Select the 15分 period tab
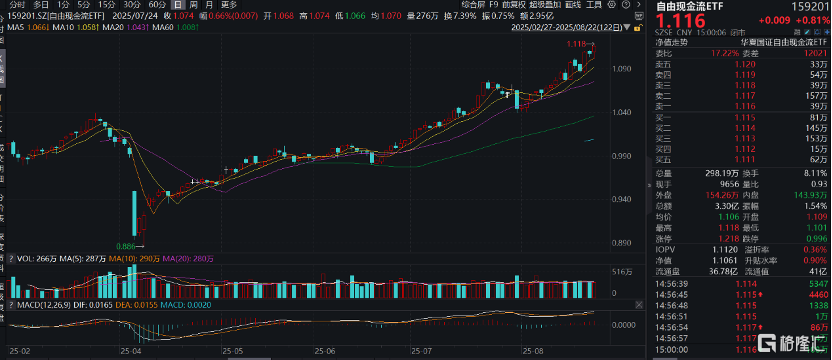 click(x=107, y=5)
